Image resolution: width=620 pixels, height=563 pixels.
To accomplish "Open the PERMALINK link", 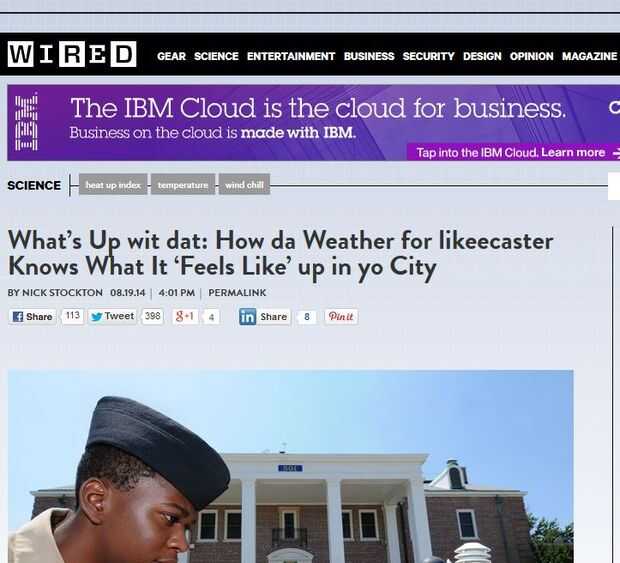I will (237, 293).
